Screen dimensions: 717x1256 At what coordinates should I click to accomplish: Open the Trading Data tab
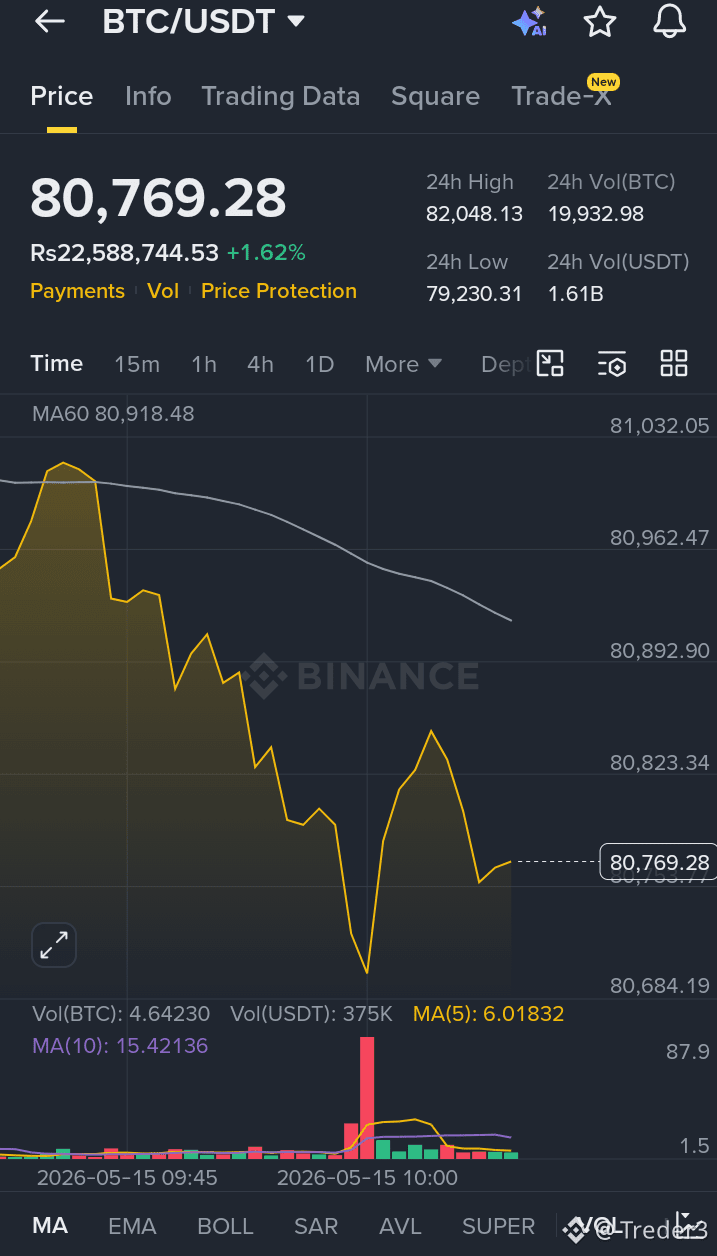[x=280, y=96]
